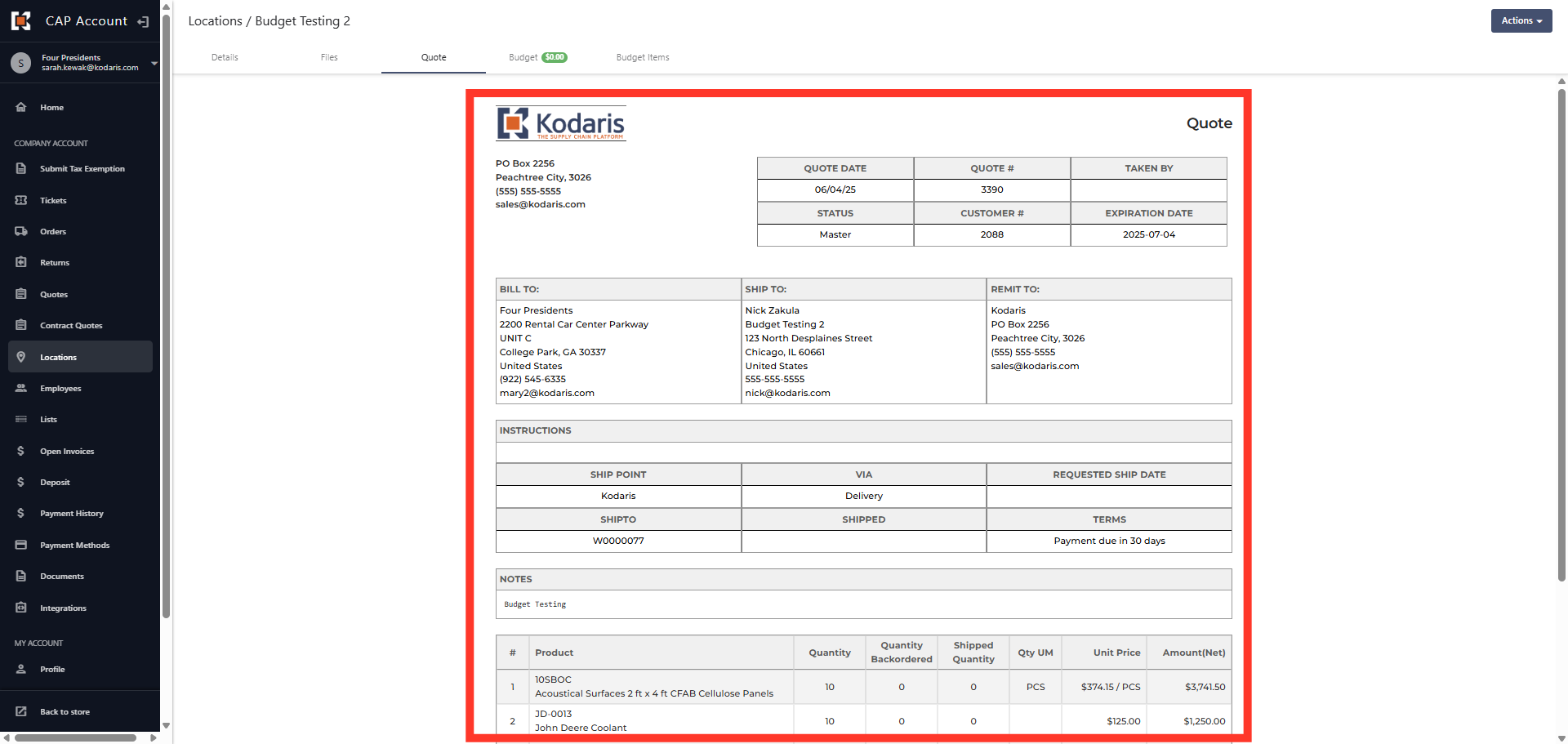Click the quote date 06/04/25
Viewport: 1568px width, 744px height.
coord(835,189)
